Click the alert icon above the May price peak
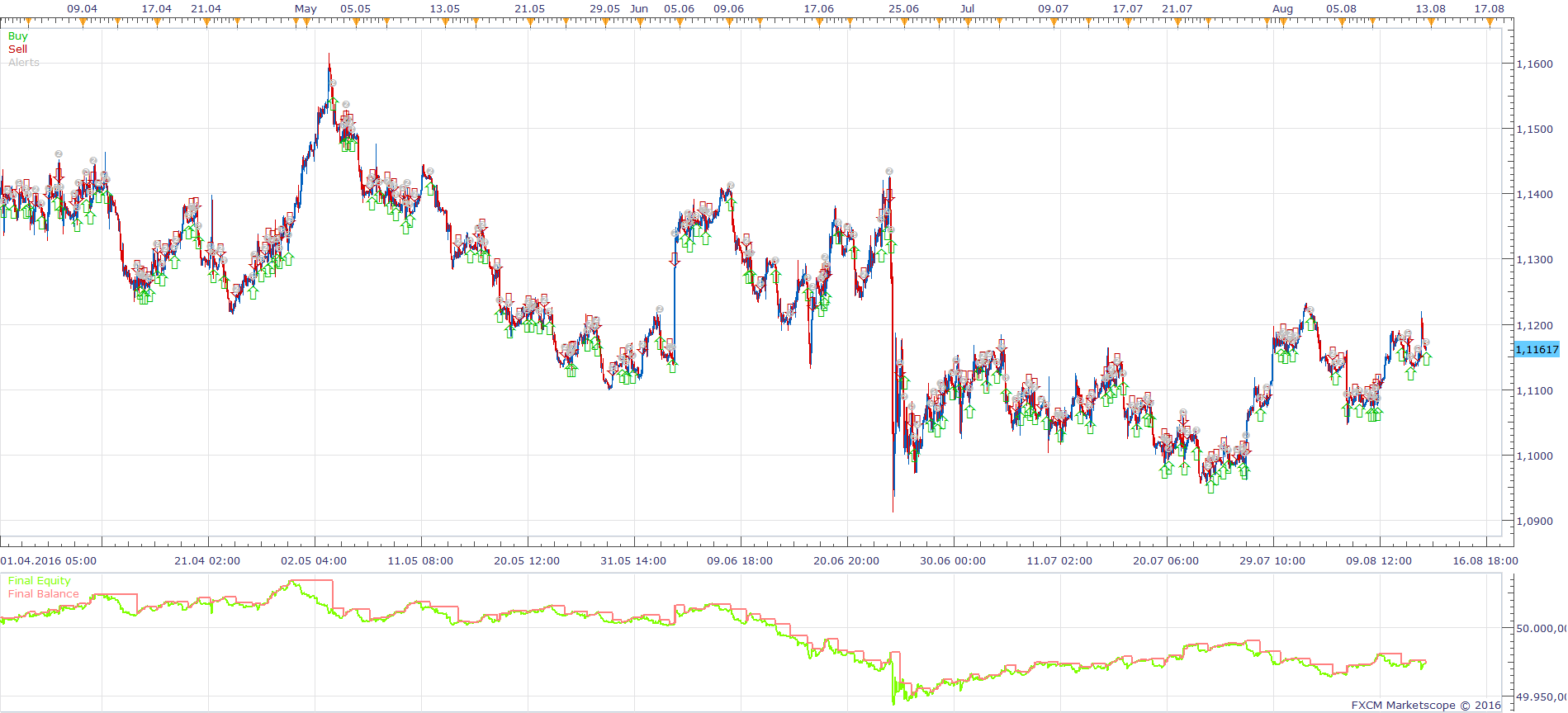 pos(333,83)
